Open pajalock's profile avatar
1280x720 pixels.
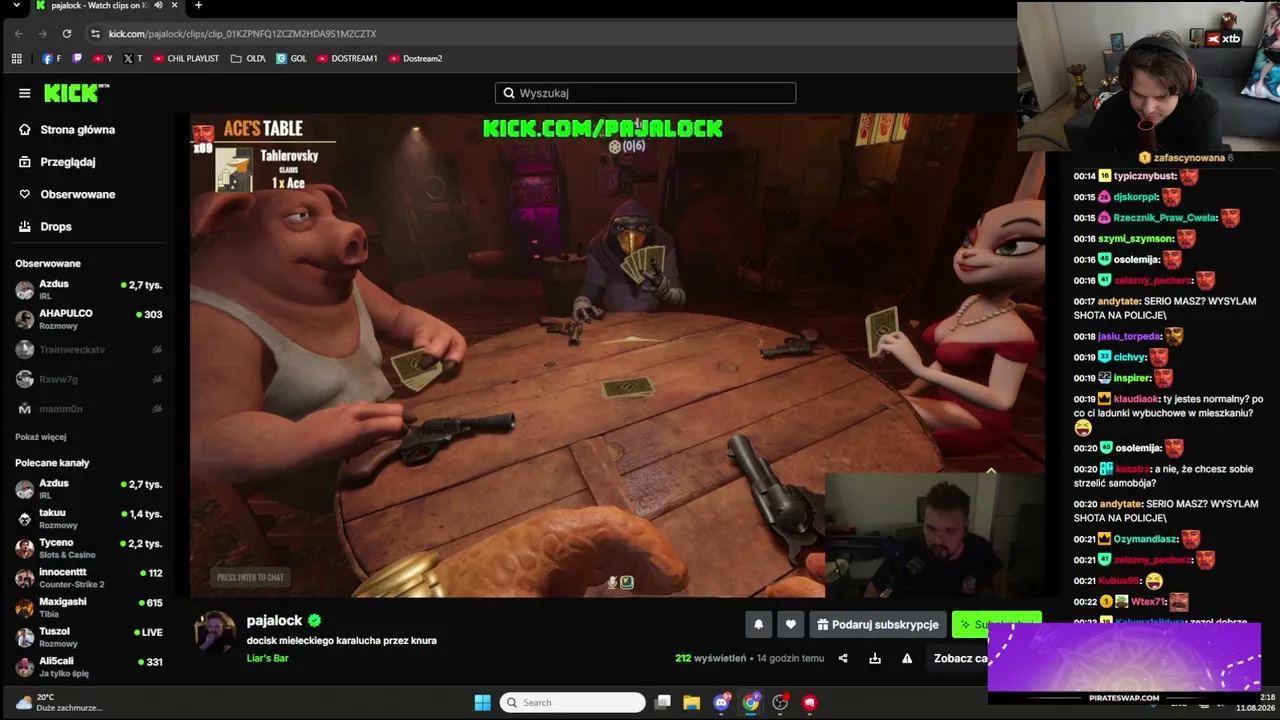pos(214,632)
